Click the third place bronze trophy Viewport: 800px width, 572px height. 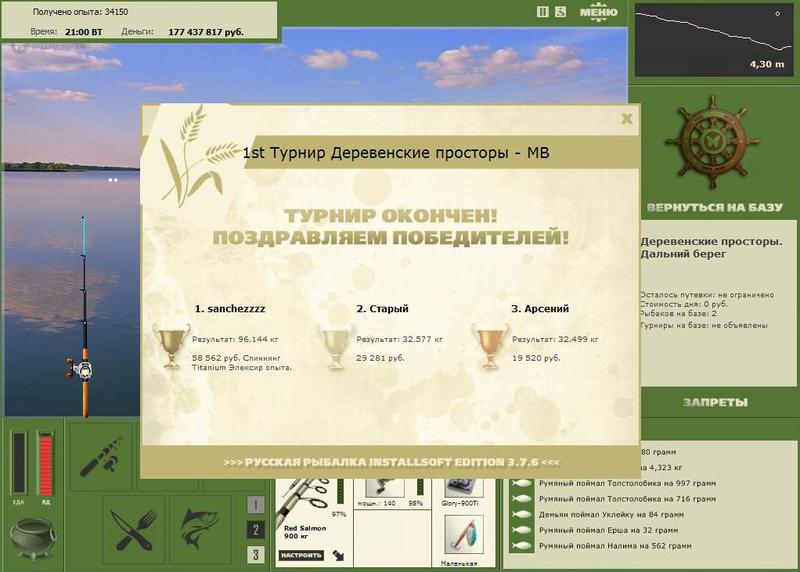pos(490,345)
